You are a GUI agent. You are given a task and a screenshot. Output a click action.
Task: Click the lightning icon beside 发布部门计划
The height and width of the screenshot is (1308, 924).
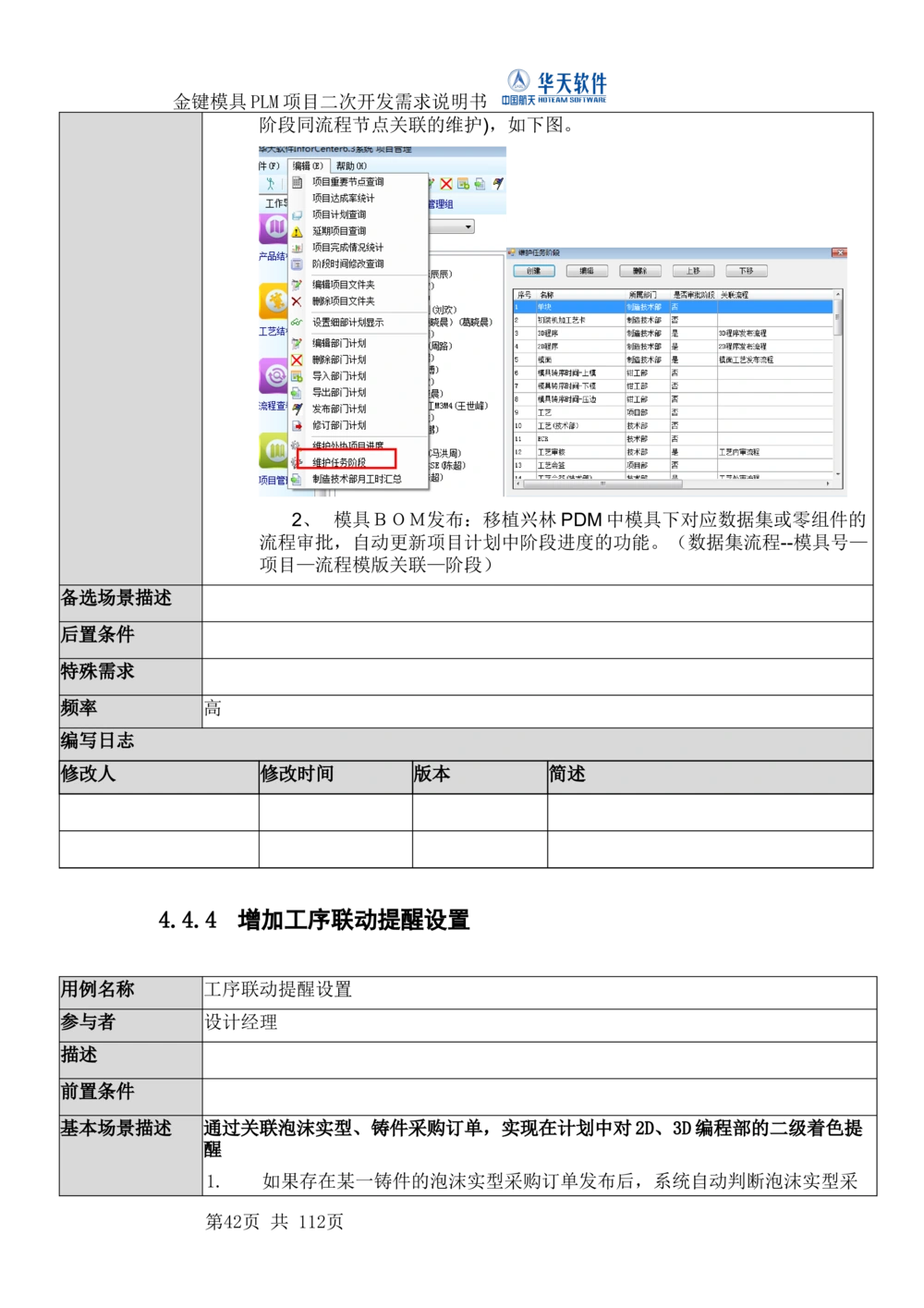[x=297, y=409]
